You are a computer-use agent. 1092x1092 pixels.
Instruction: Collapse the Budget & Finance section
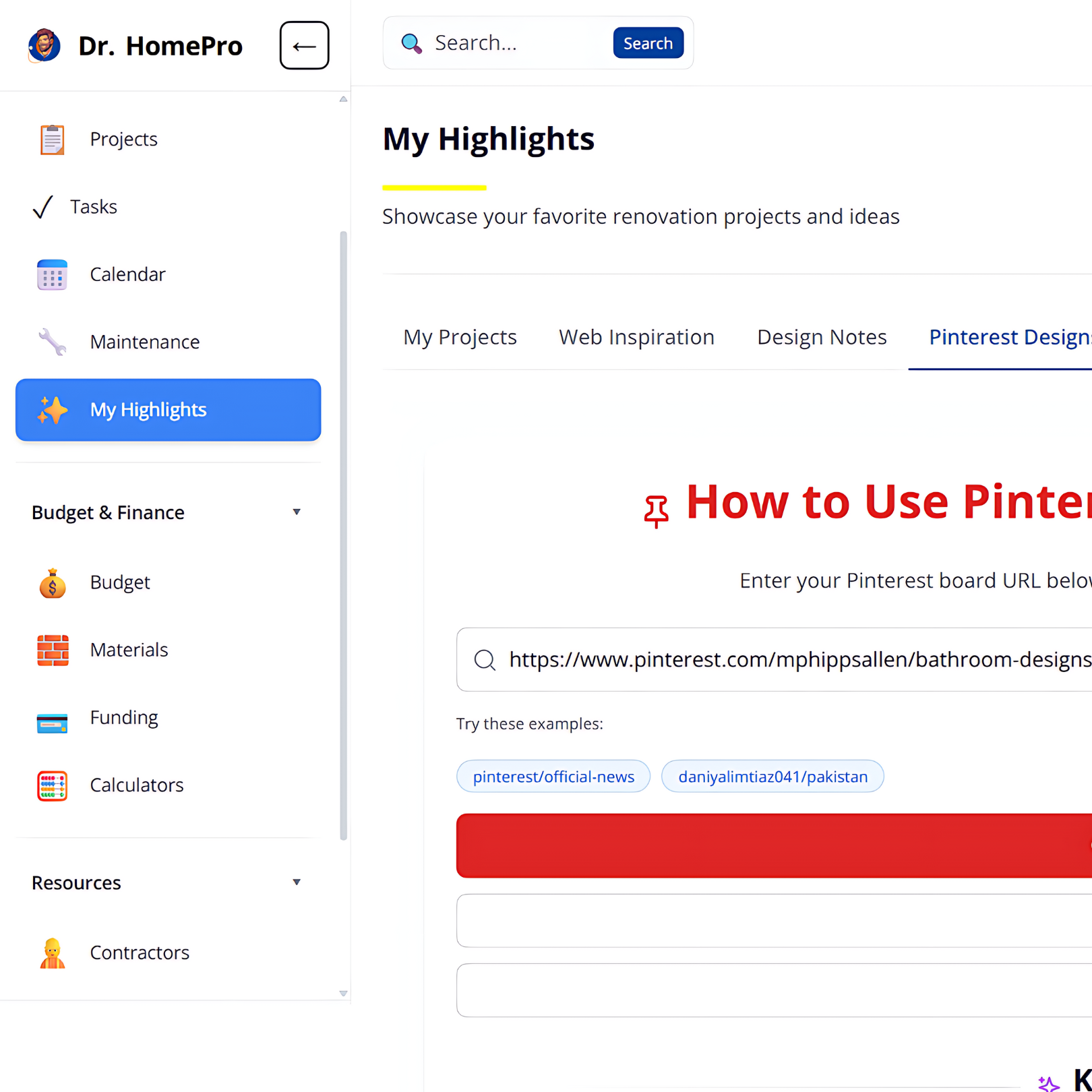tap(296, 512)
